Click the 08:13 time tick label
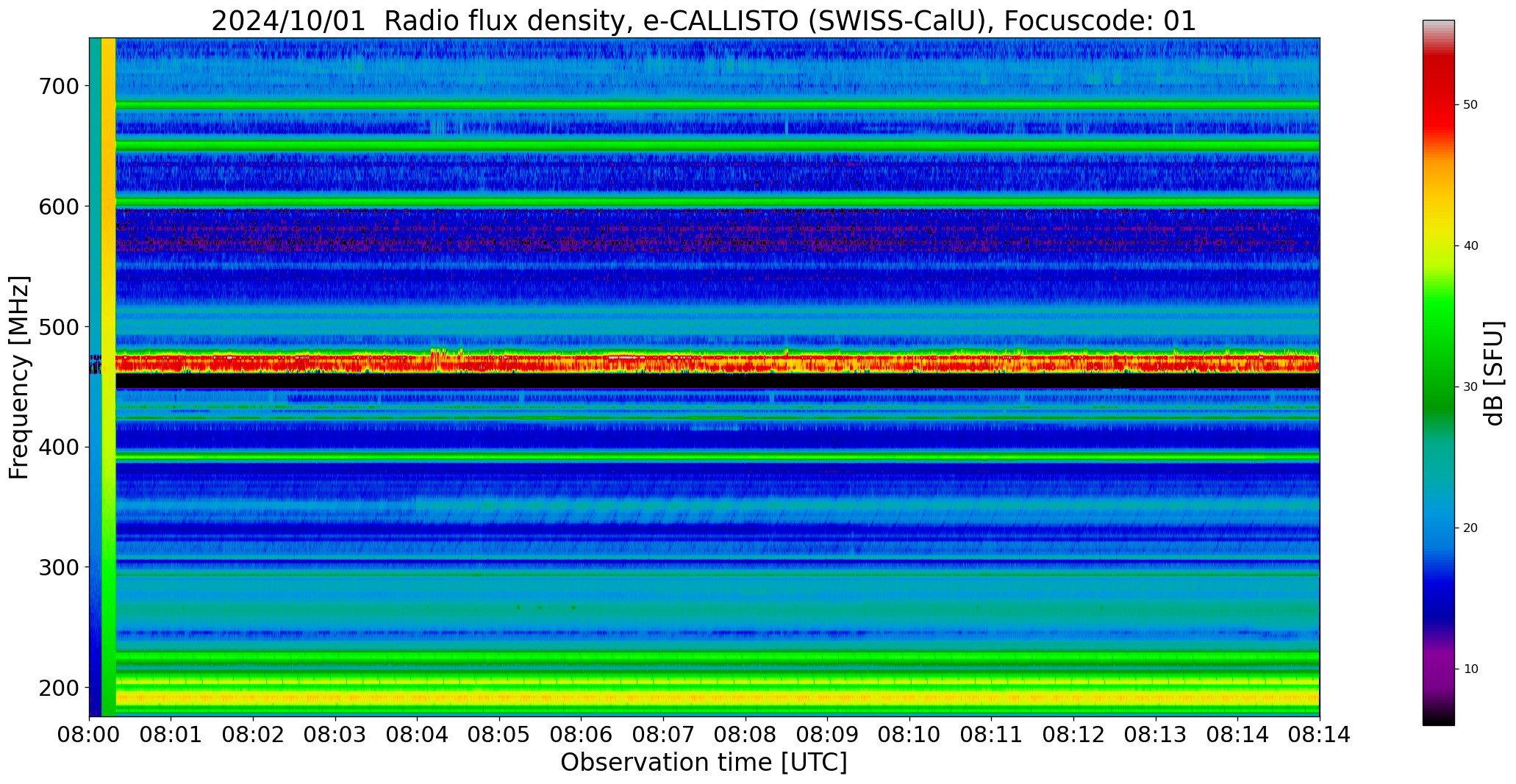Image resolution: width=1516 pixels, height=784 pixels. [x=1156, y=736]
